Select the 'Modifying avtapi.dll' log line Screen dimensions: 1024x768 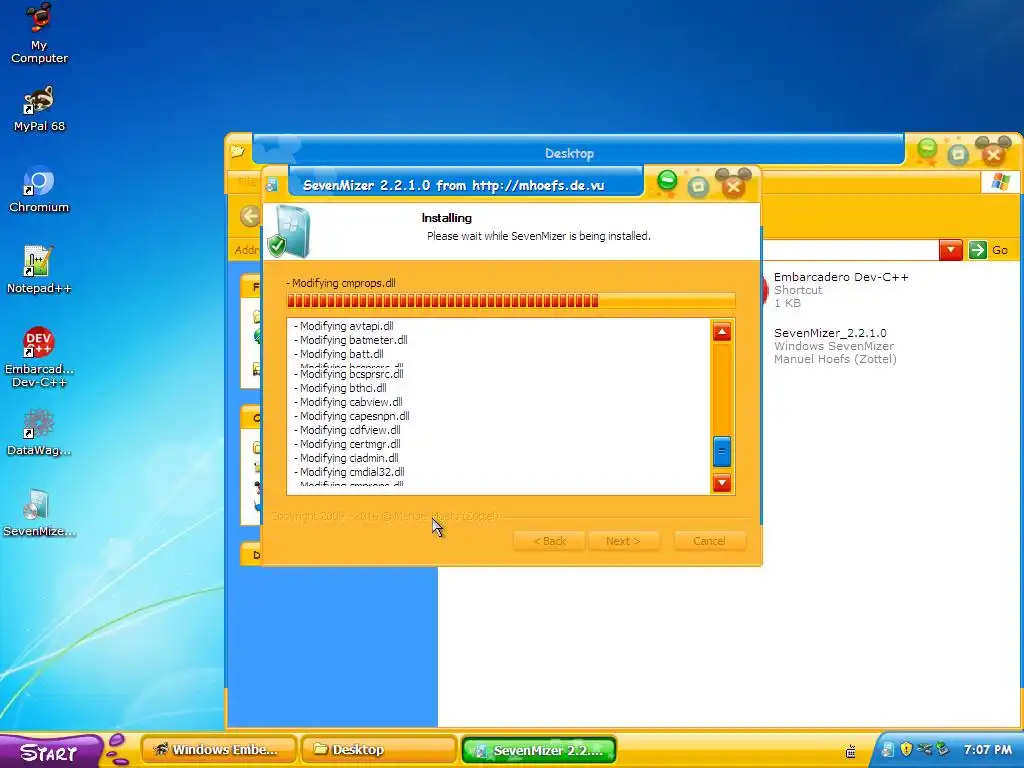(344, 326)
